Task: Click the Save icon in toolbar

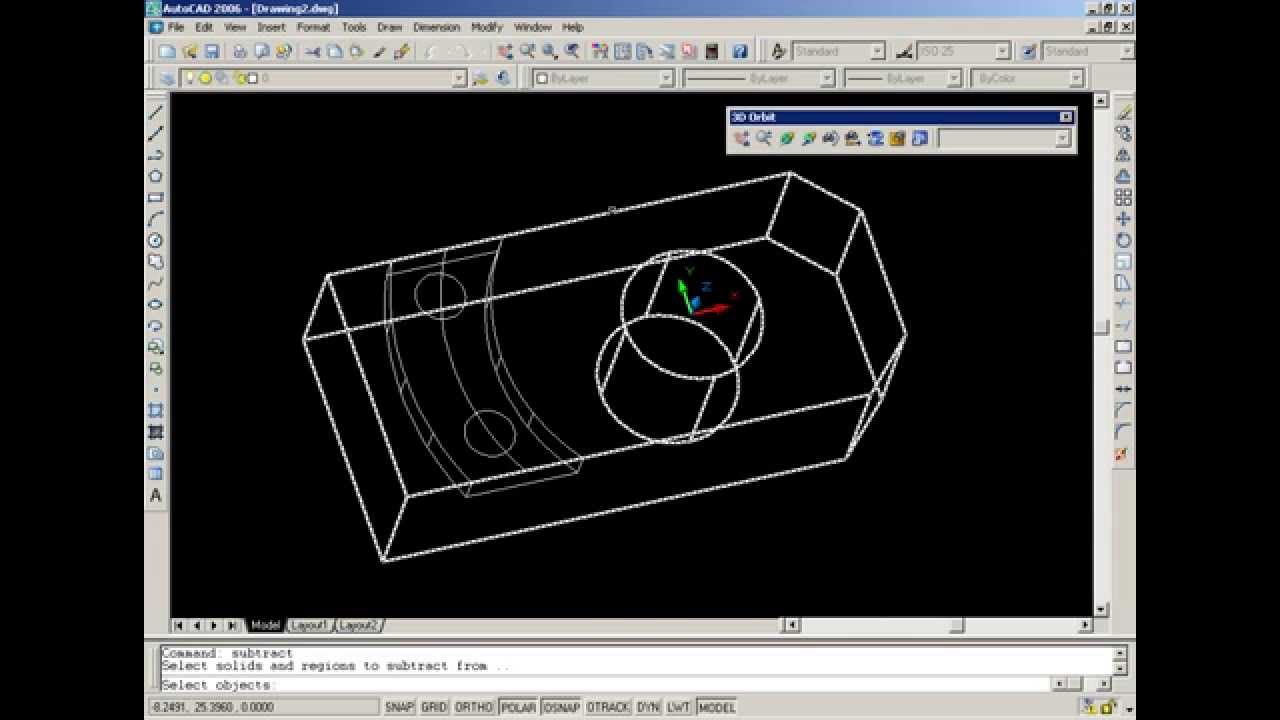Action: pyautogui.click(x=211, y=51)
